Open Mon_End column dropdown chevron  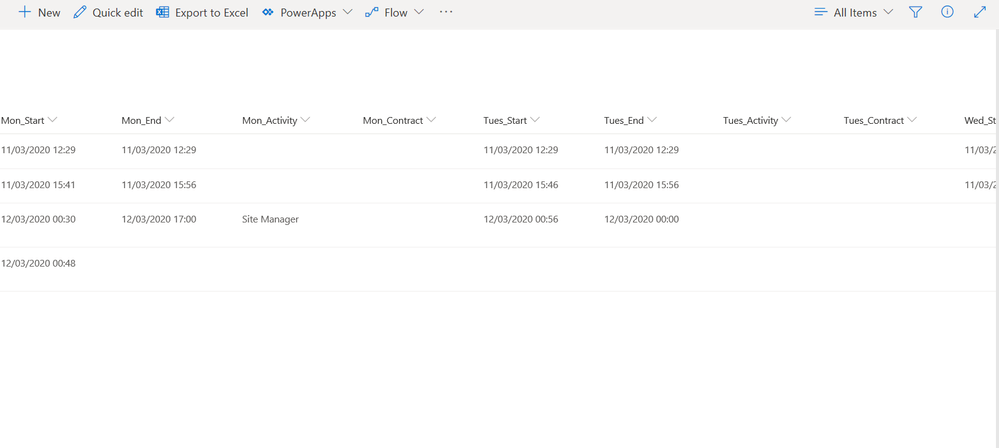169,120
